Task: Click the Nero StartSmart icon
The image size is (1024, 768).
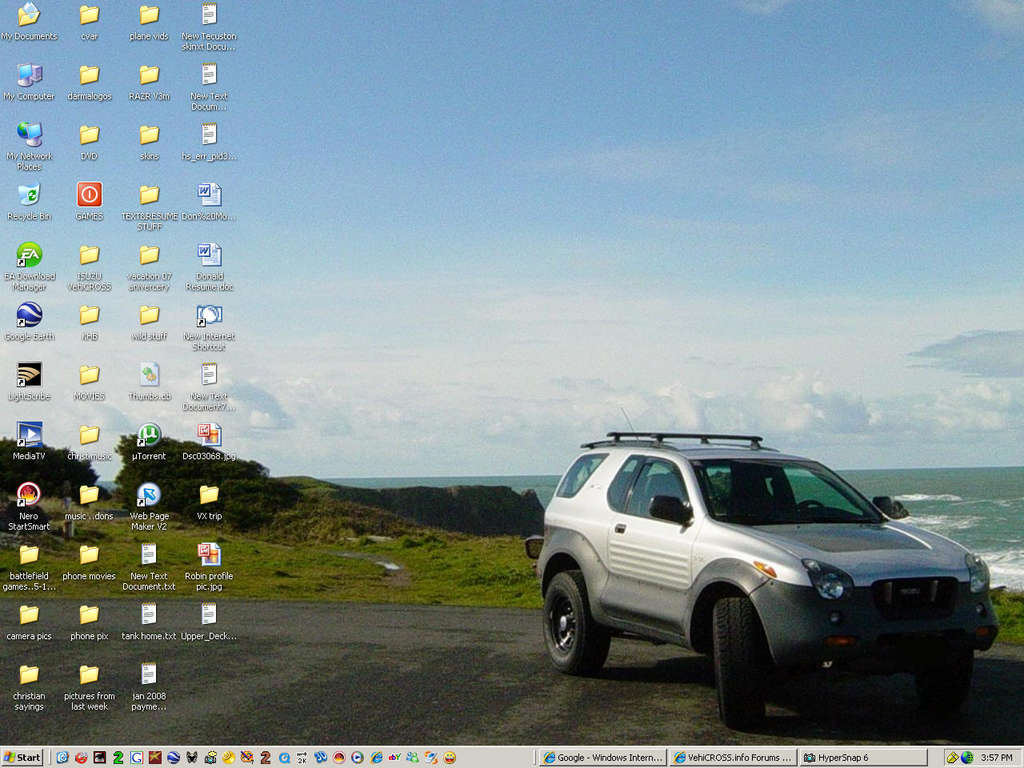Action: 29,506
